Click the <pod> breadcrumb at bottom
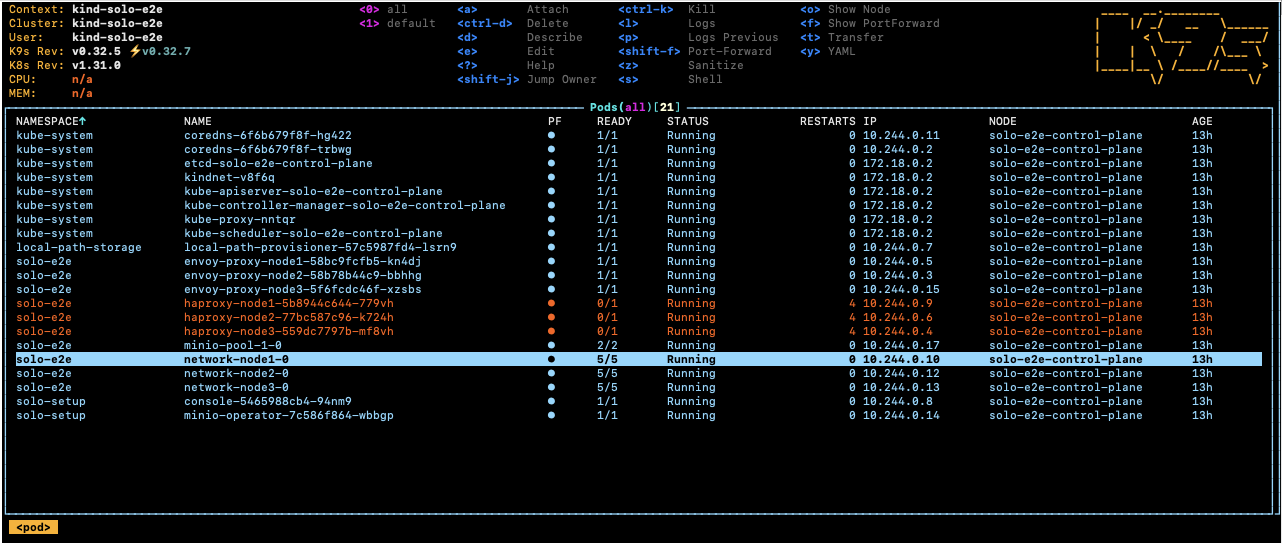 point(33,527)
